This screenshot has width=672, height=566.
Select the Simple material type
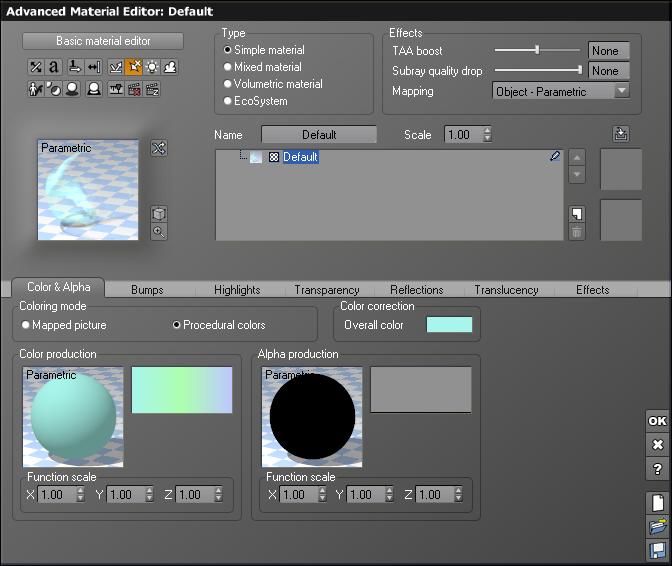(264, 50)
